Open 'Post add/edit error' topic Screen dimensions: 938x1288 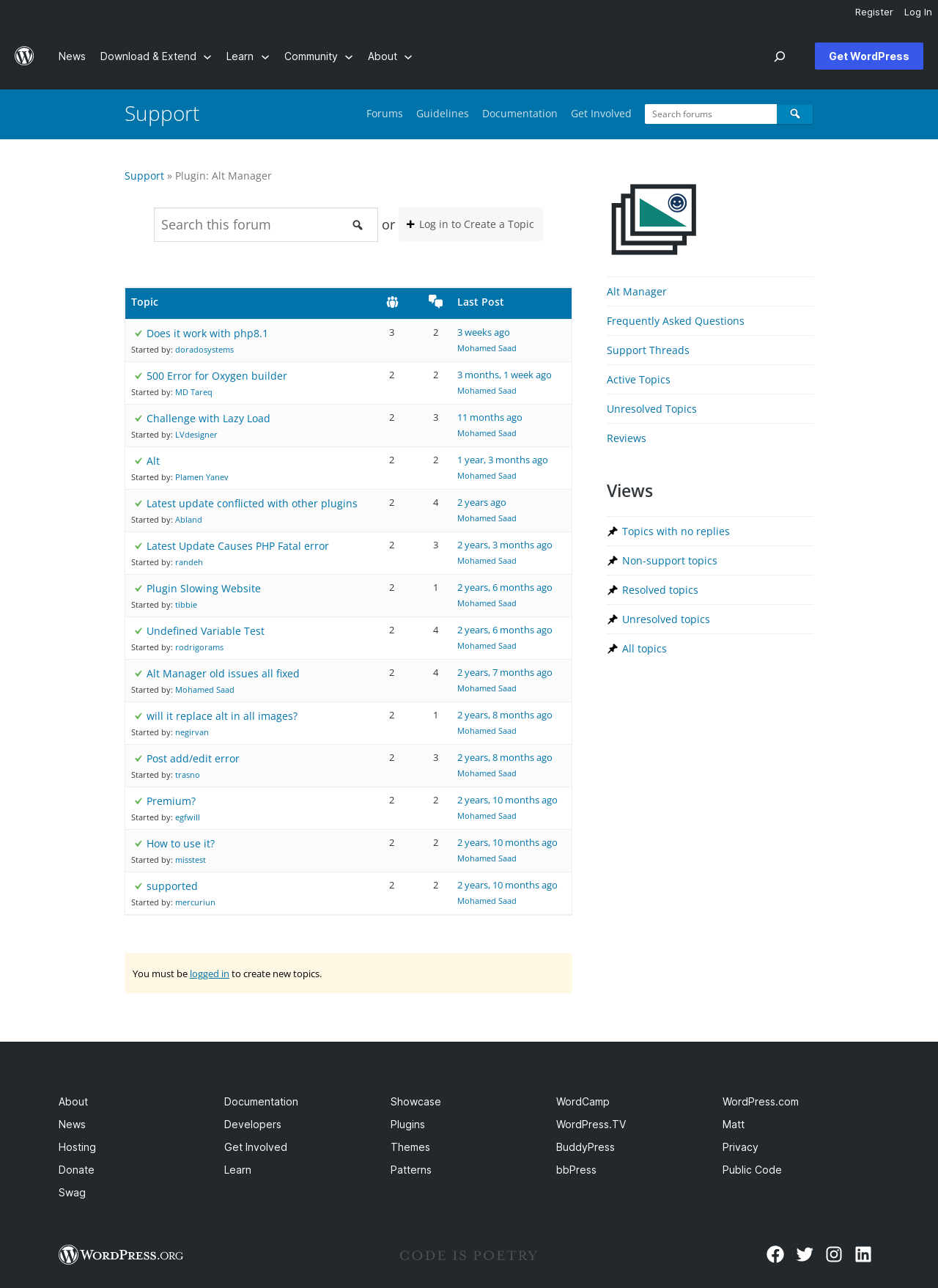coord(193,759)
